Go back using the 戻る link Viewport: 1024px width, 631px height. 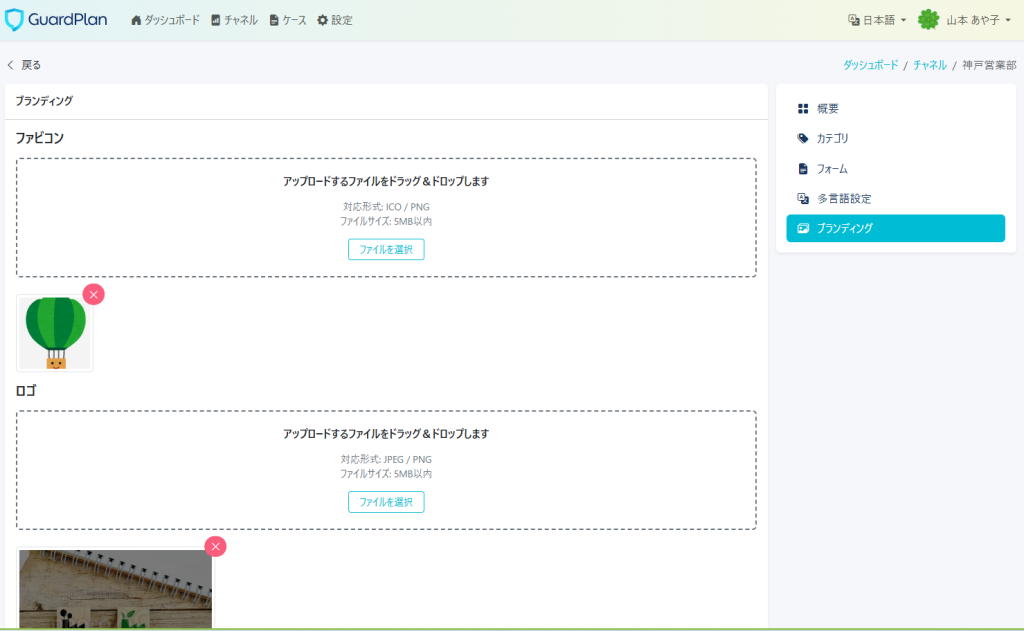pos(25,65)
